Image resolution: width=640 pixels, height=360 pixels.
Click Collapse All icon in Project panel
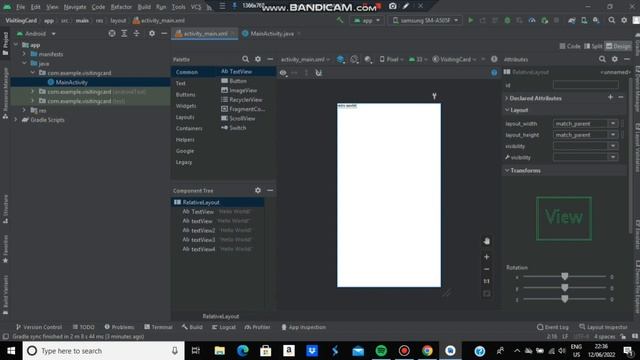tap(136, 33)
